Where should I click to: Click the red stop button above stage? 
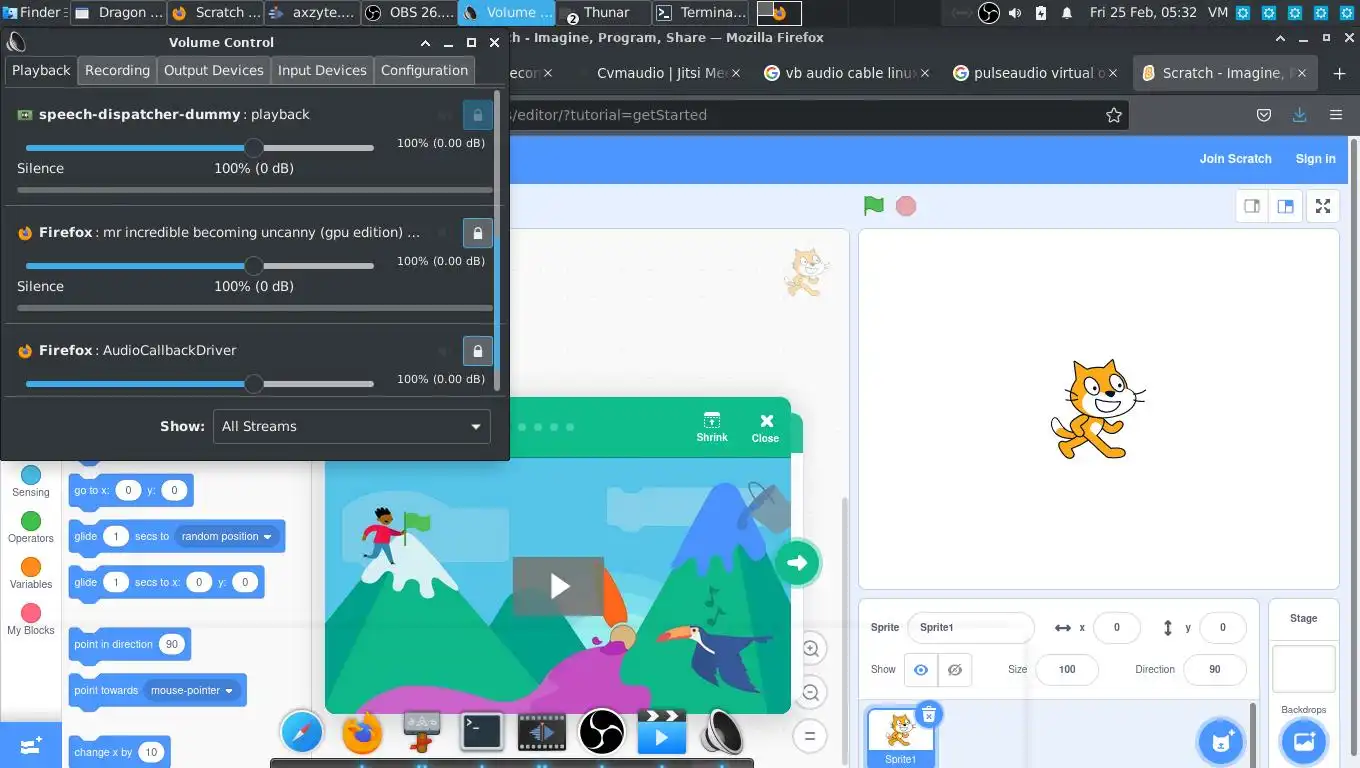coord(906,206)
